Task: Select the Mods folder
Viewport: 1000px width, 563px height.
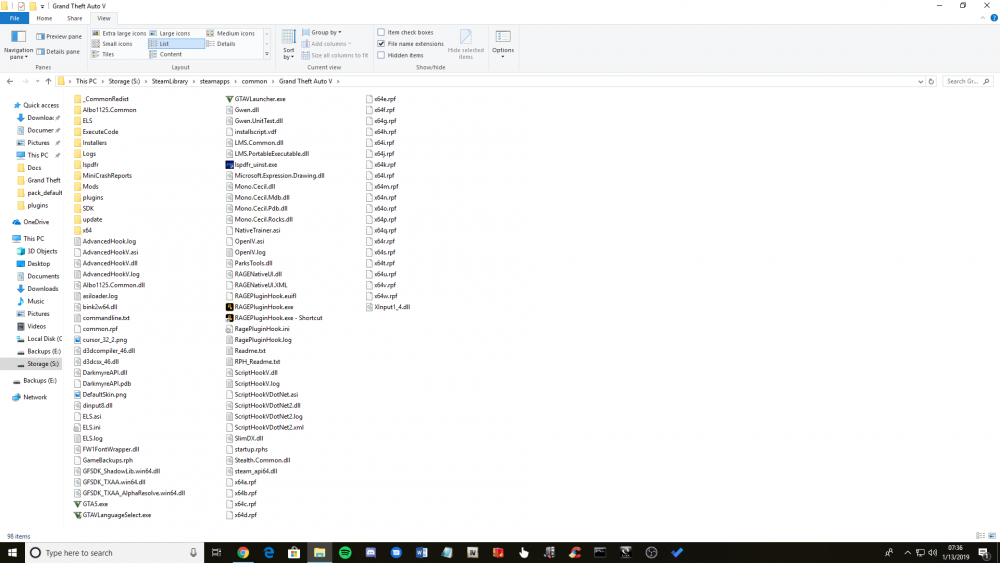Action: [86, 186]
